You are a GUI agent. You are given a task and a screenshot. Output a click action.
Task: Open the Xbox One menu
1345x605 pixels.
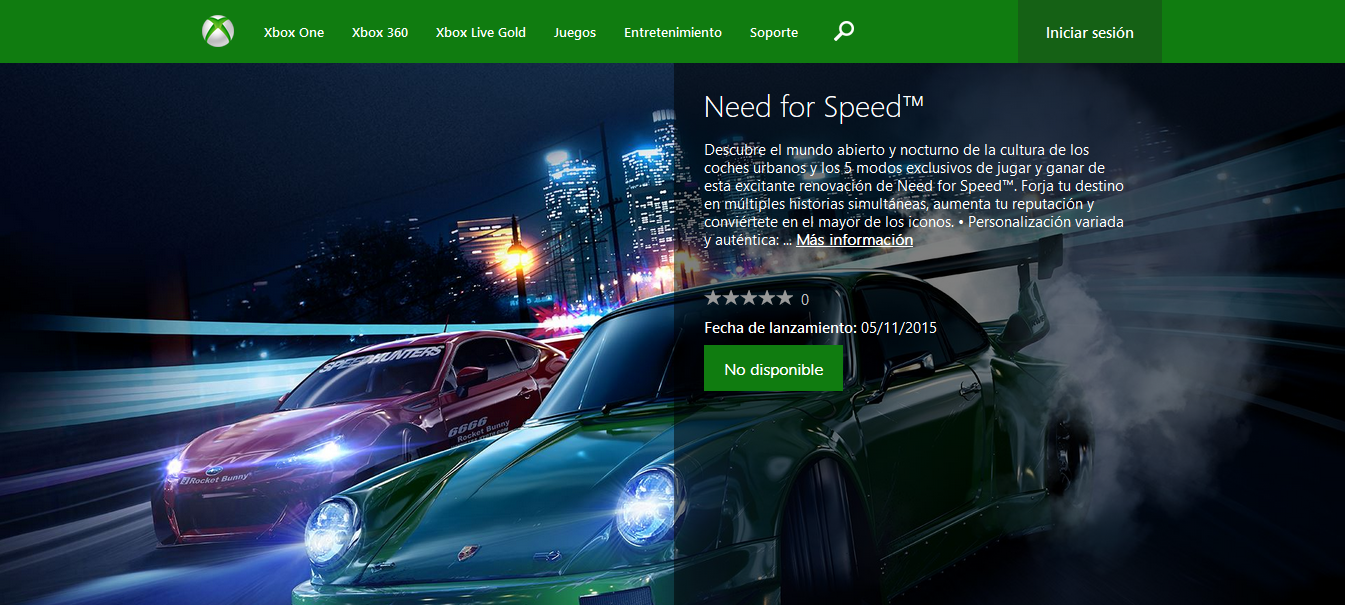tap(294, 33)
